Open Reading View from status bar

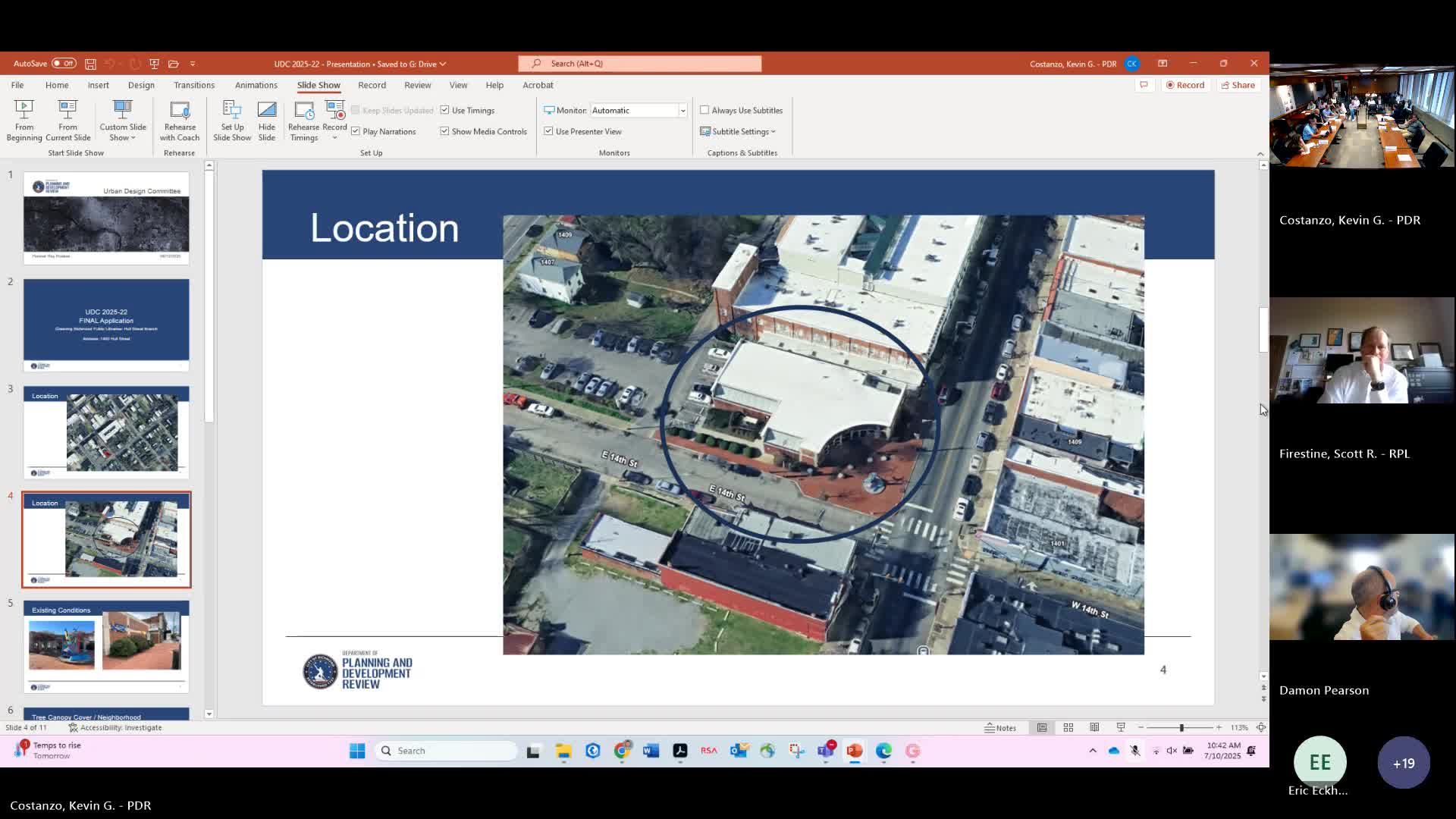click(x=1094, y=727)
